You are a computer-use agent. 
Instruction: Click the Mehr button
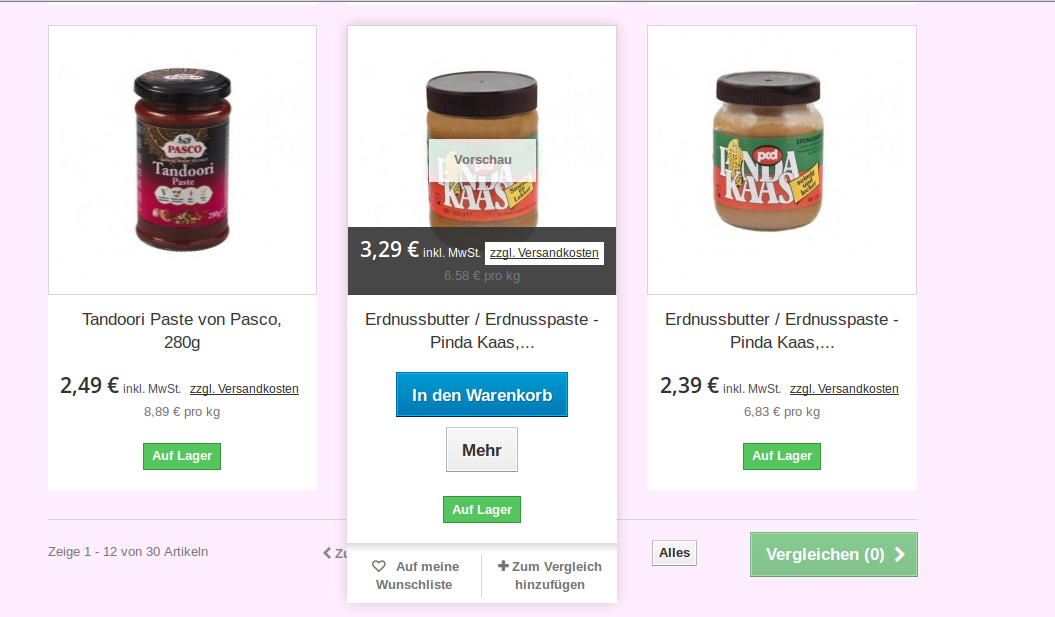[x=482, y=449]
